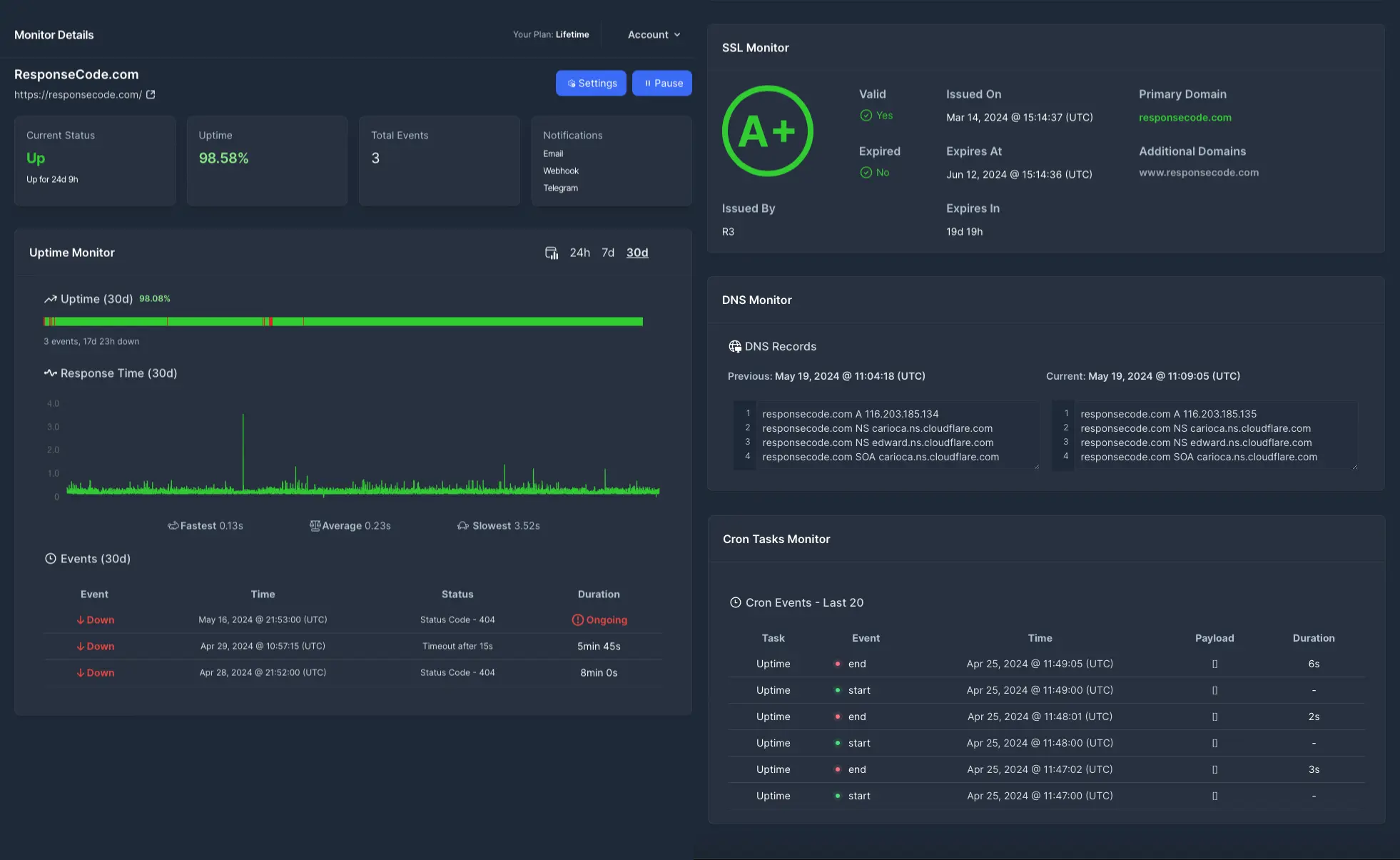Open the external link icon beside responsecode.com URL
This screenshot has width=1400, height=860.
point(151,95)
